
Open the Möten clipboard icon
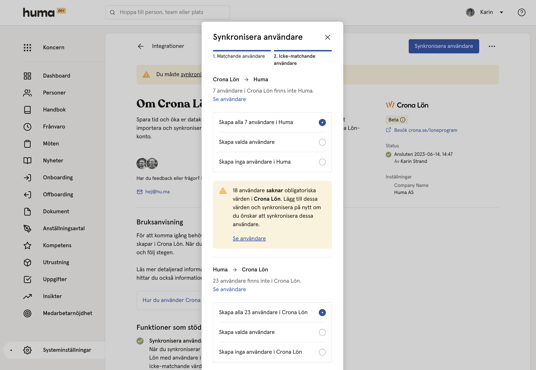coord(27,144)
